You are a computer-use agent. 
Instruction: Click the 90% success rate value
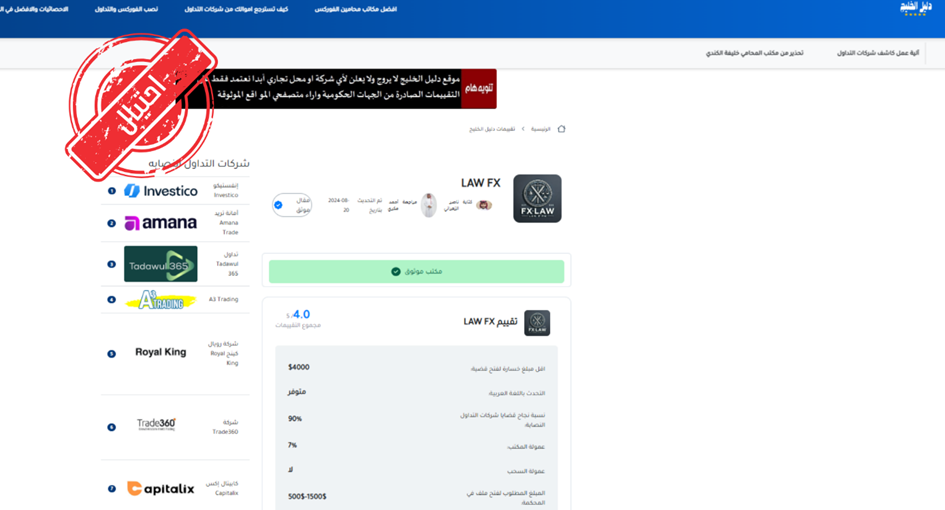[295, 418]
